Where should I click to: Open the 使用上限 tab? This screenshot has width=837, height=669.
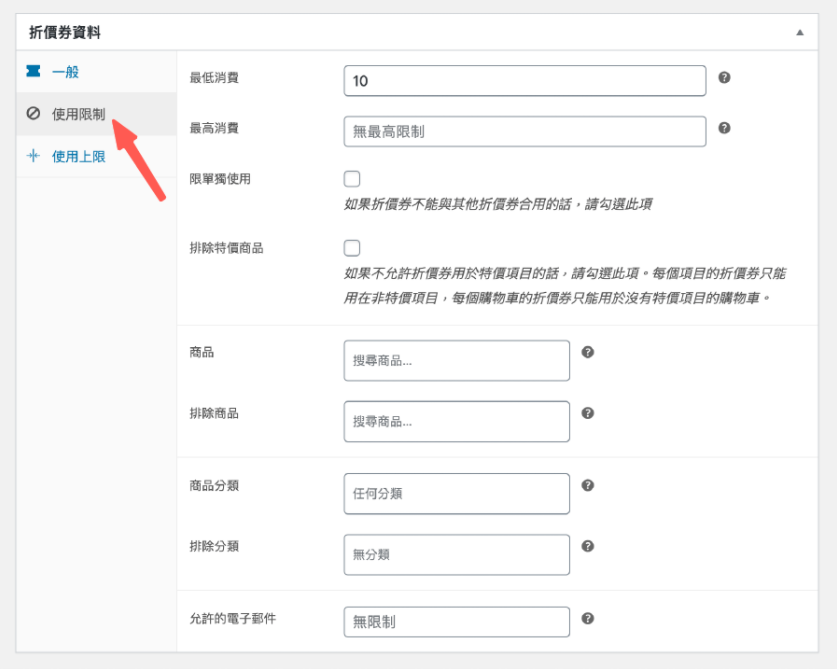point(78,156)
